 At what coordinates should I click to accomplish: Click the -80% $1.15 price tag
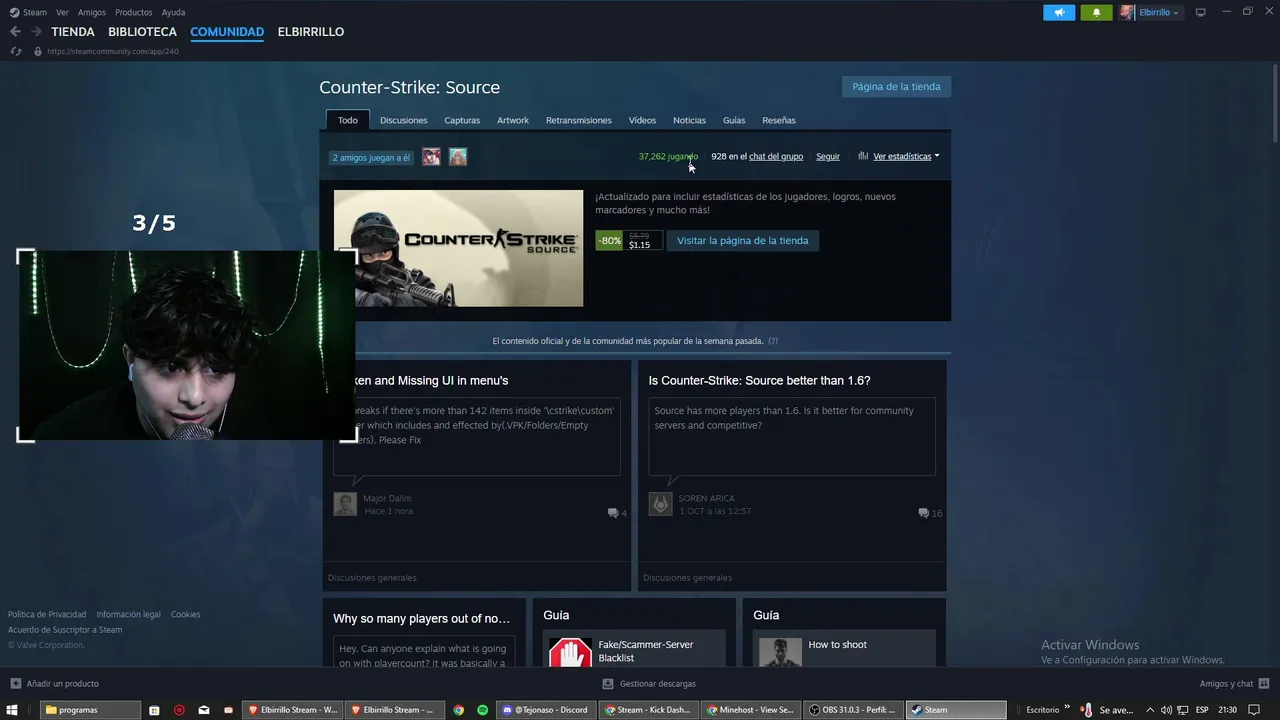pyautogui.click(x=629, y=240)
